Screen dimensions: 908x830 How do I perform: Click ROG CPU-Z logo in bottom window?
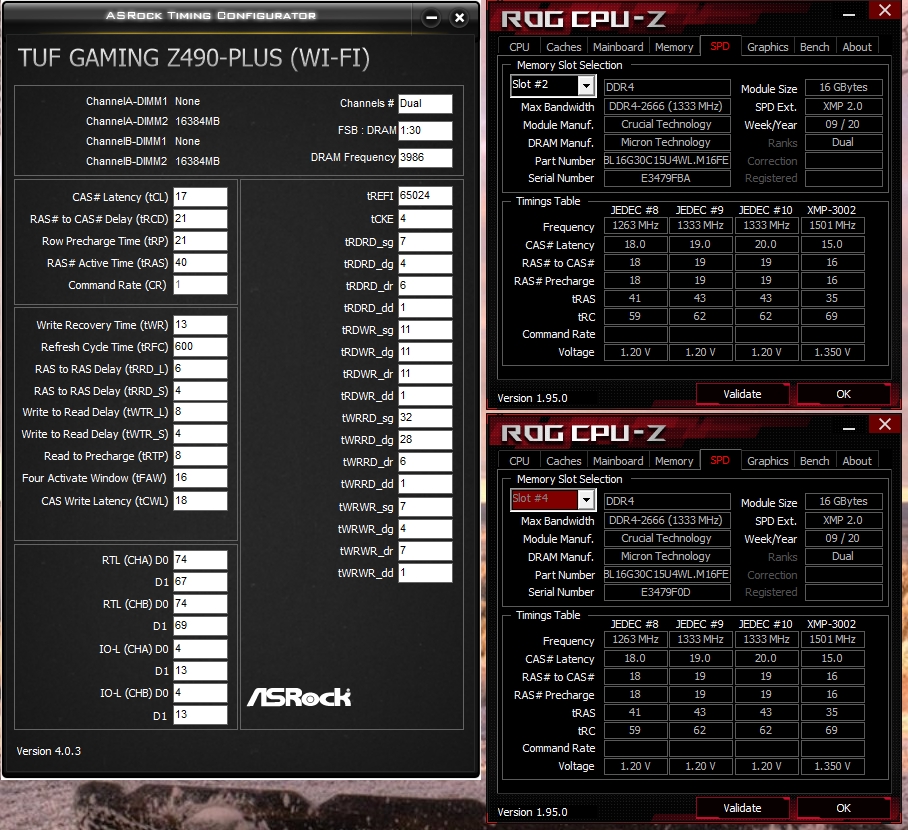[x=583, y=433]
